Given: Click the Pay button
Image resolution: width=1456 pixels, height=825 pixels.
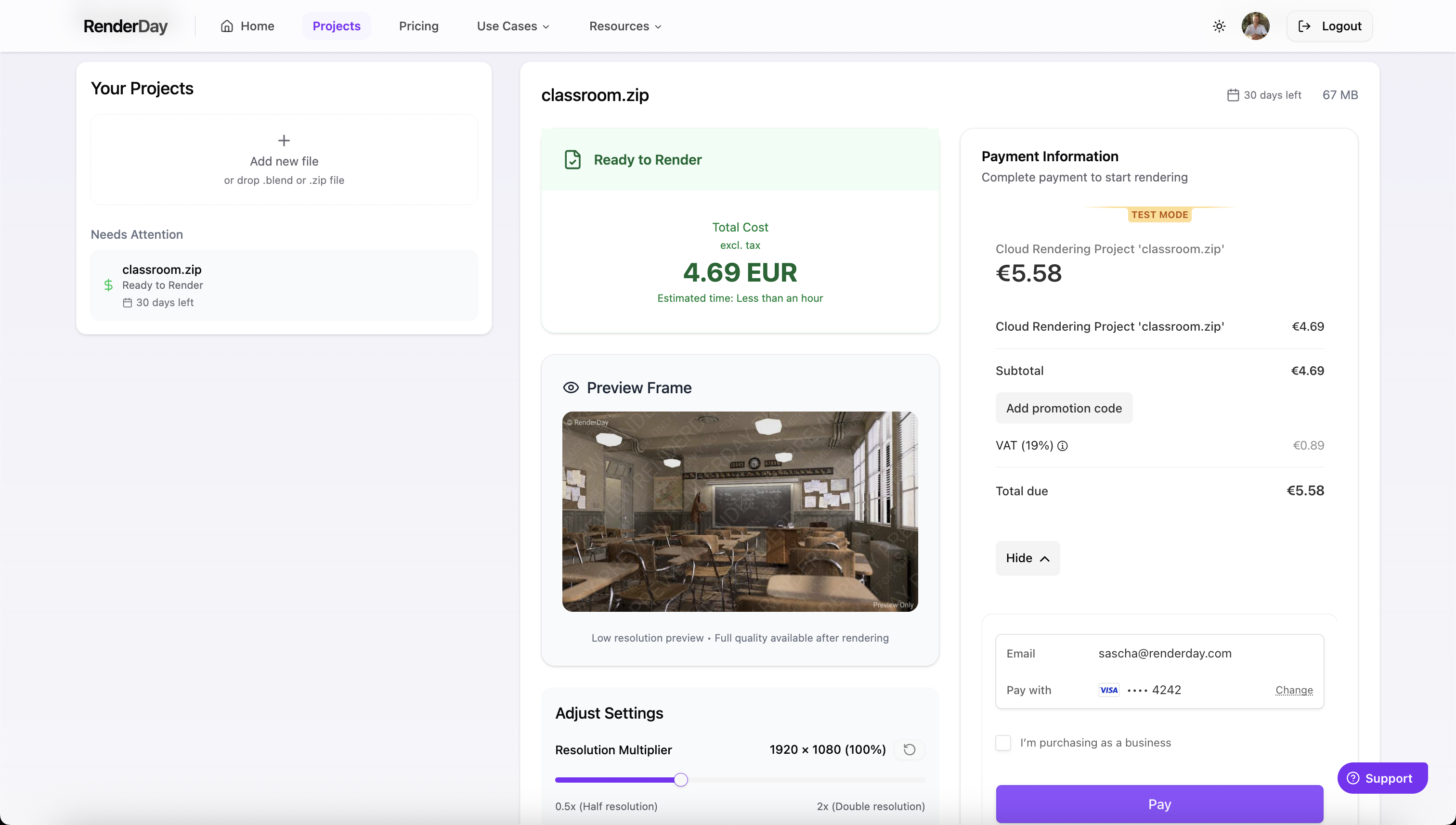Looking at the screenshot, I should point(1159,804).
